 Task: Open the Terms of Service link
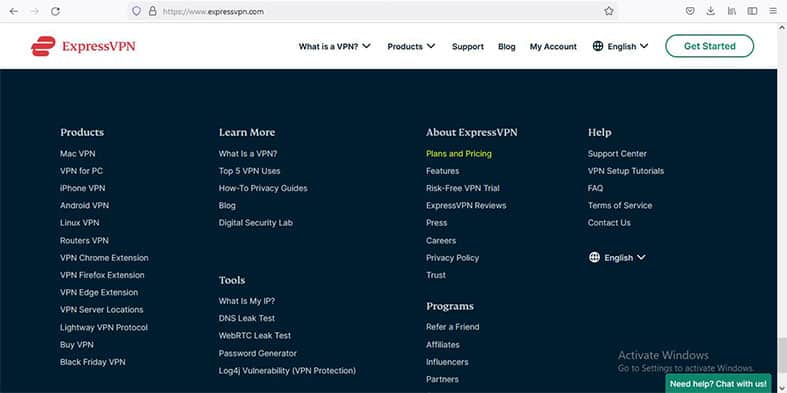coord(620,205)
